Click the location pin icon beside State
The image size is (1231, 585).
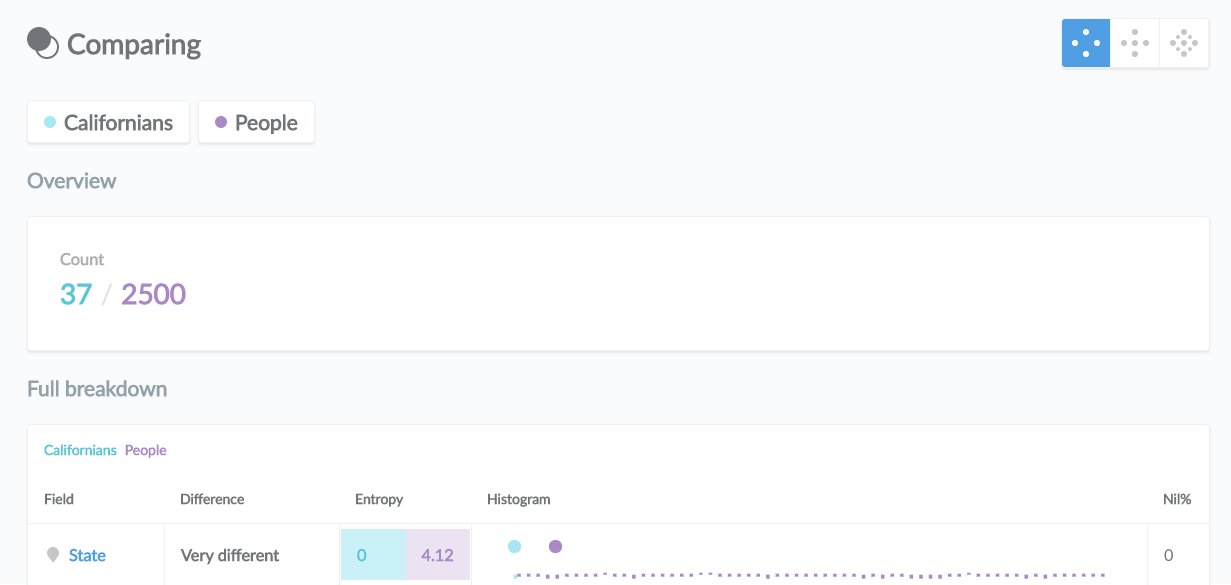tap(53, 555)
